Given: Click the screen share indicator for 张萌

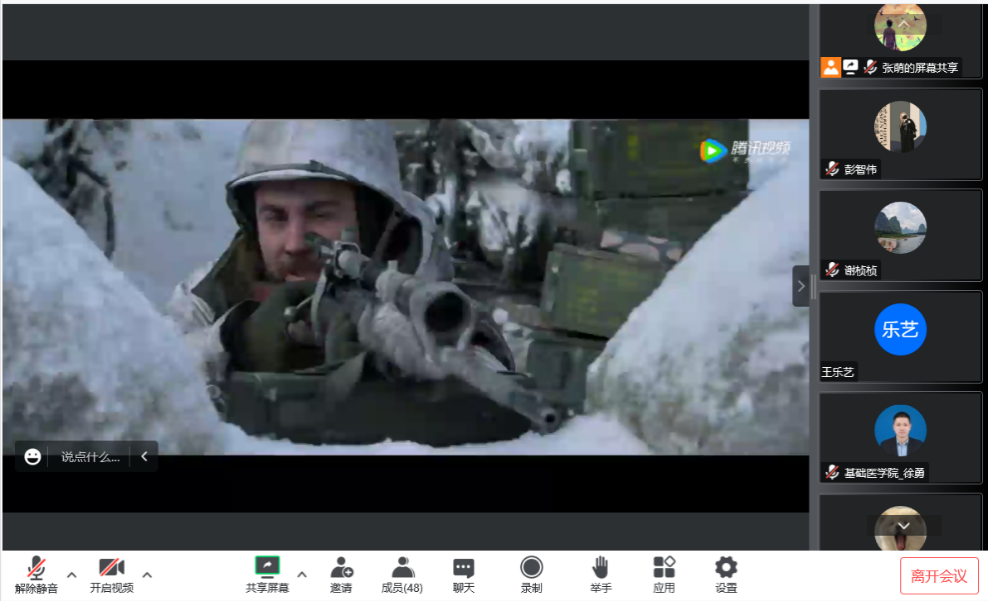Looking at the screenshot, I should pyautogui.click(x=851, y=66).
